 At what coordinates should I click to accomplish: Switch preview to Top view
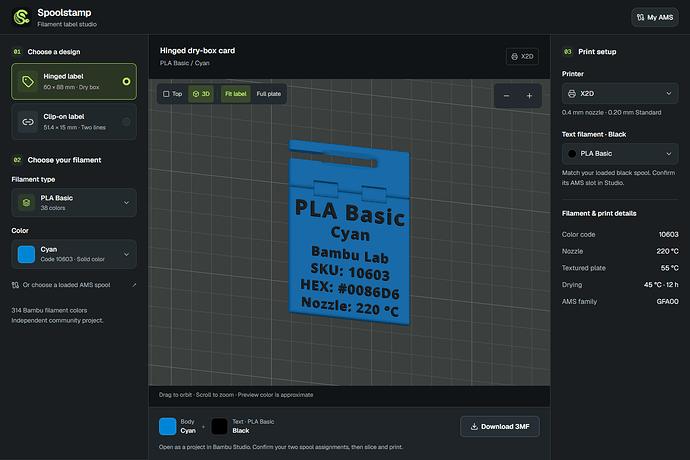pos(172,94)
